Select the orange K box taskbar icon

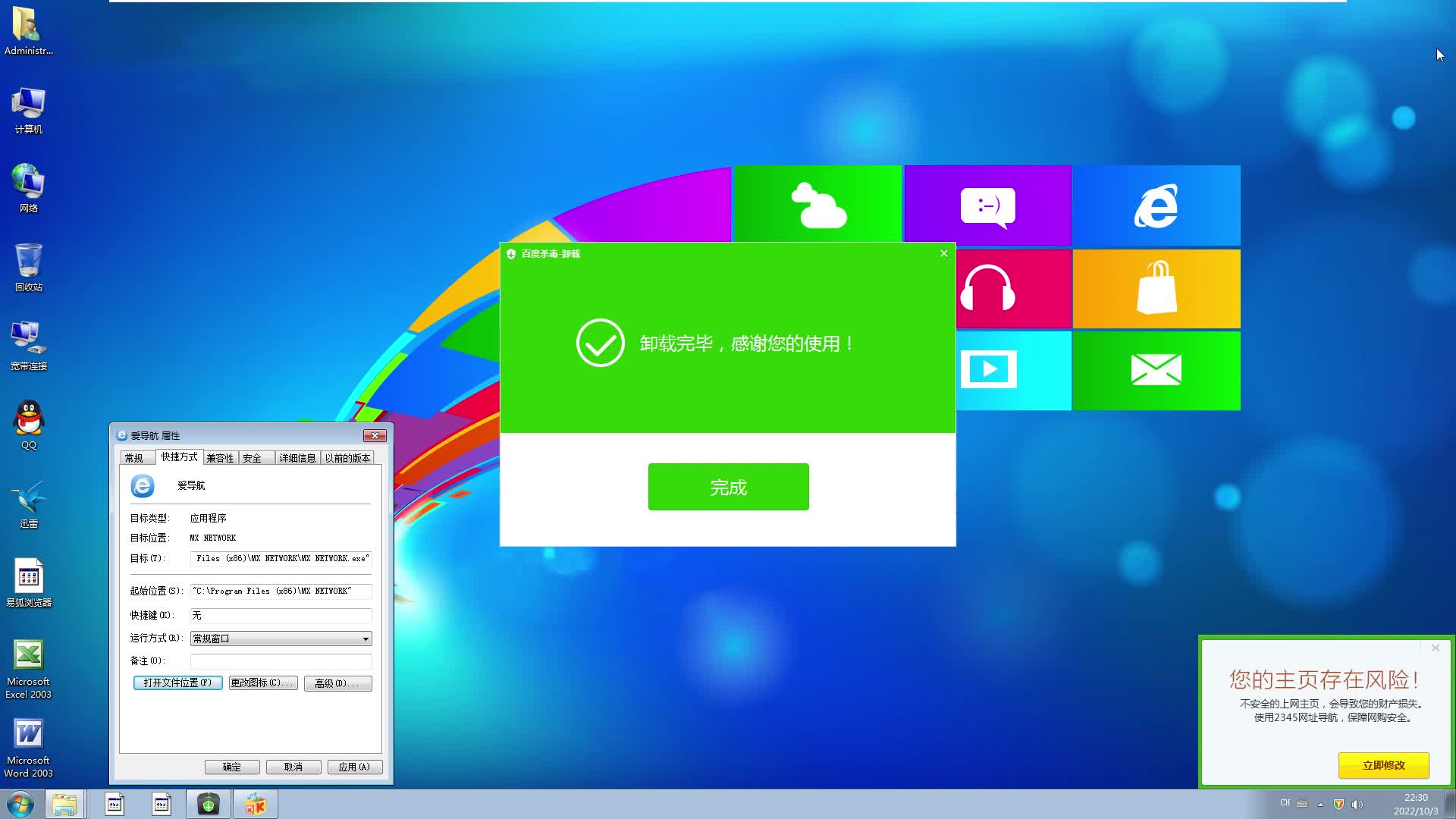tap(256, 804)
